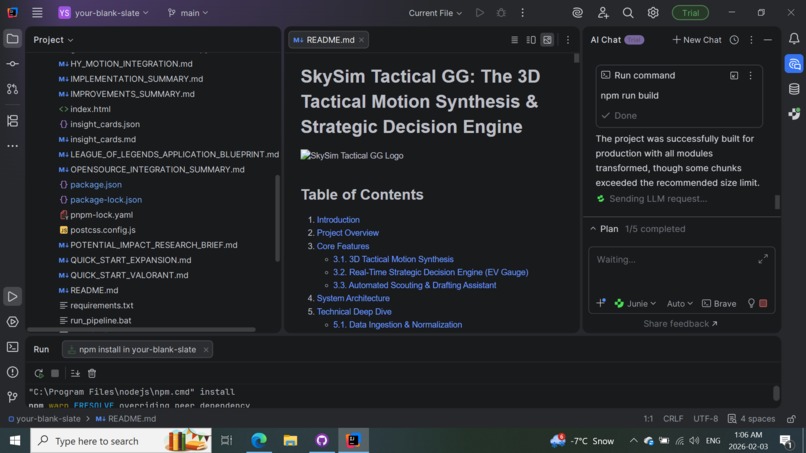Image resolution: width=806 pixels, height=453 pixels.
Task: Open IDE settings gear
Action: [653, 13]
